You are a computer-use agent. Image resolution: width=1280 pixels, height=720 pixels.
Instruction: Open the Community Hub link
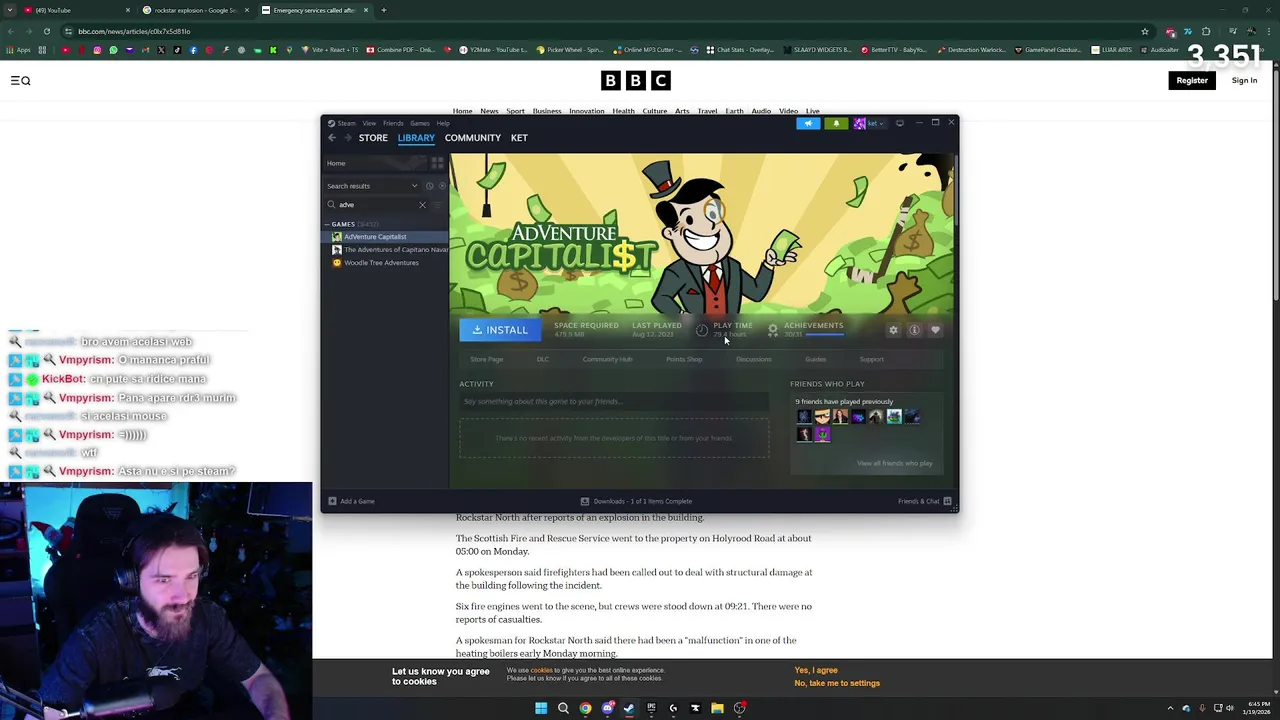point(607,360)
